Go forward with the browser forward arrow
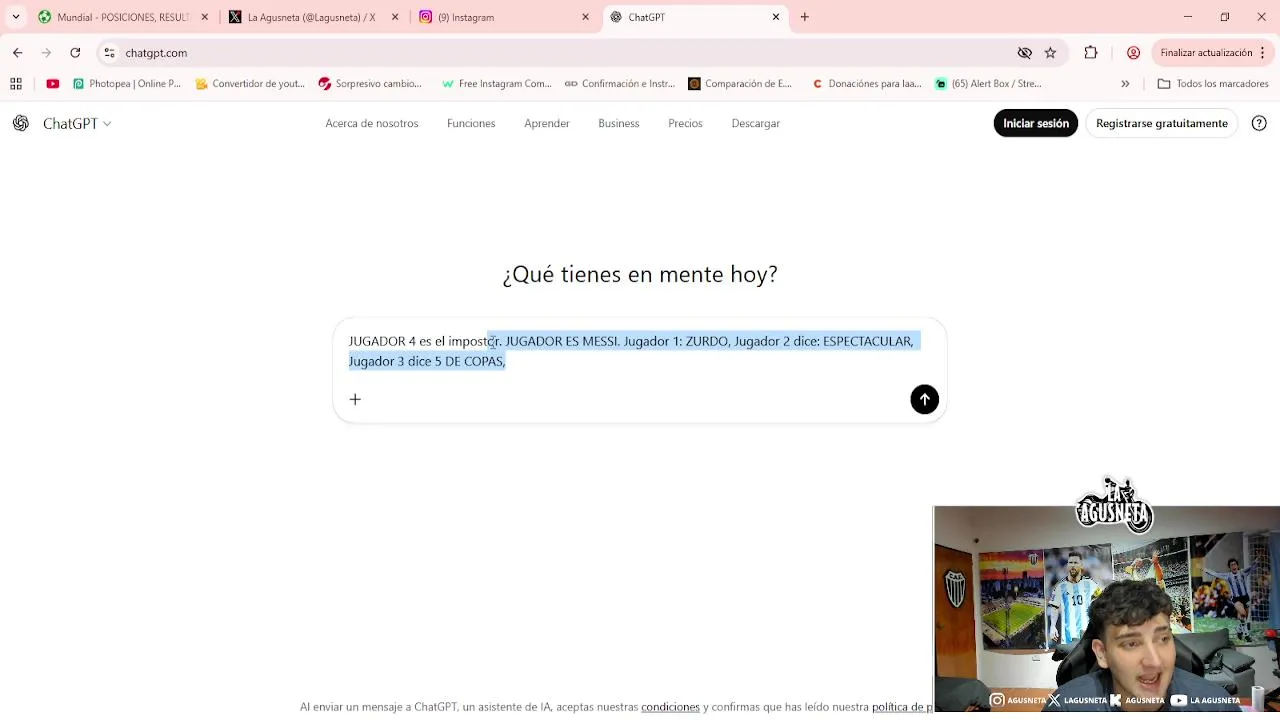Viewport: 1280px width, 720px height. pos(46,53)
